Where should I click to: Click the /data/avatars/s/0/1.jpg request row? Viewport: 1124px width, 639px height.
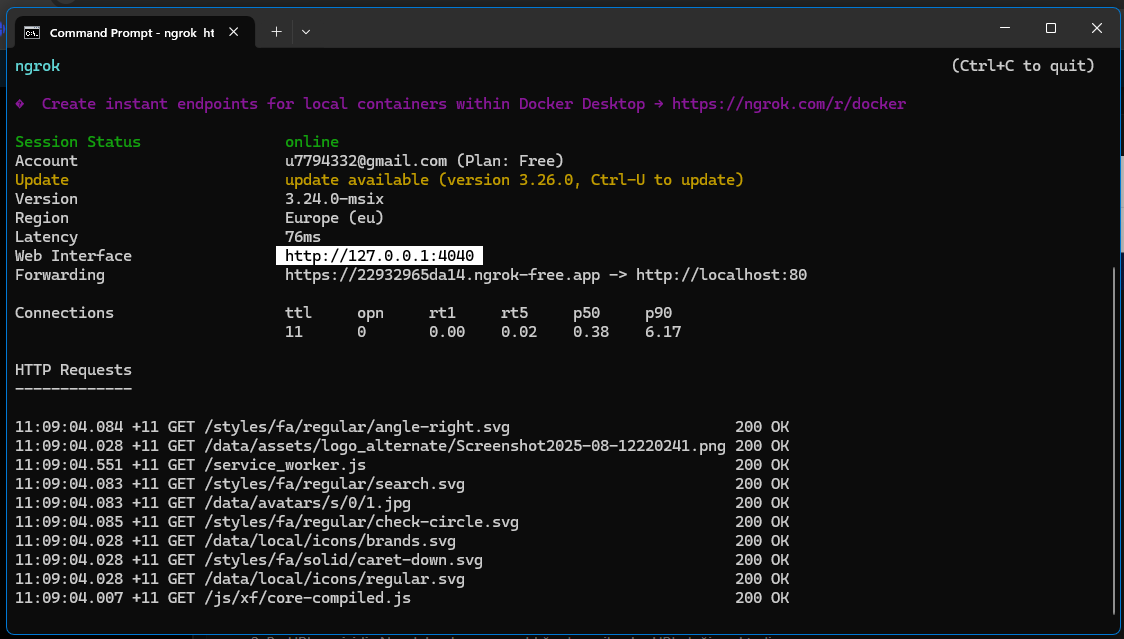(401, 503)
